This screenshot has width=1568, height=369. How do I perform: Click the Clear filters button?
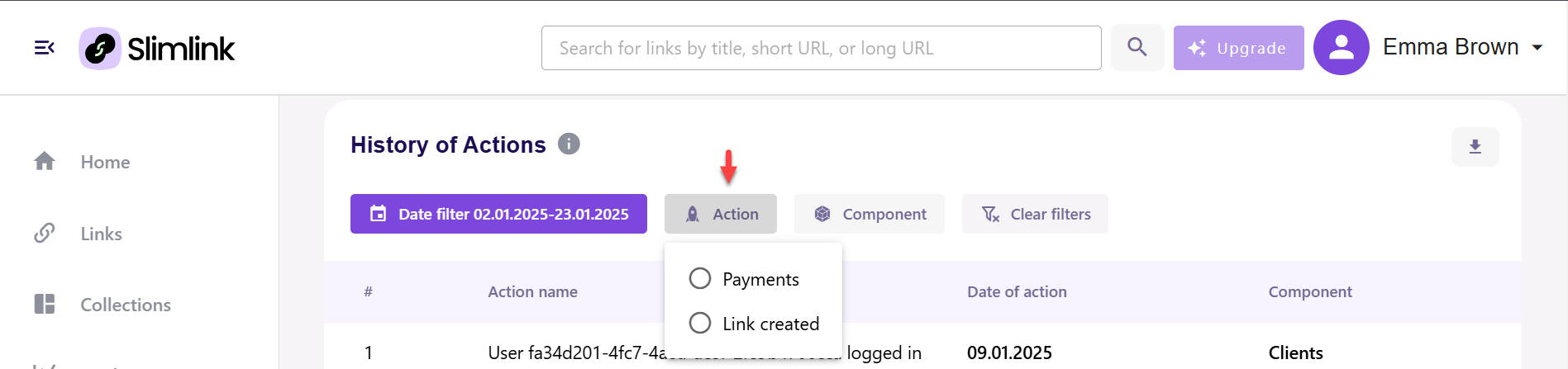click(x=1035, y=214)
